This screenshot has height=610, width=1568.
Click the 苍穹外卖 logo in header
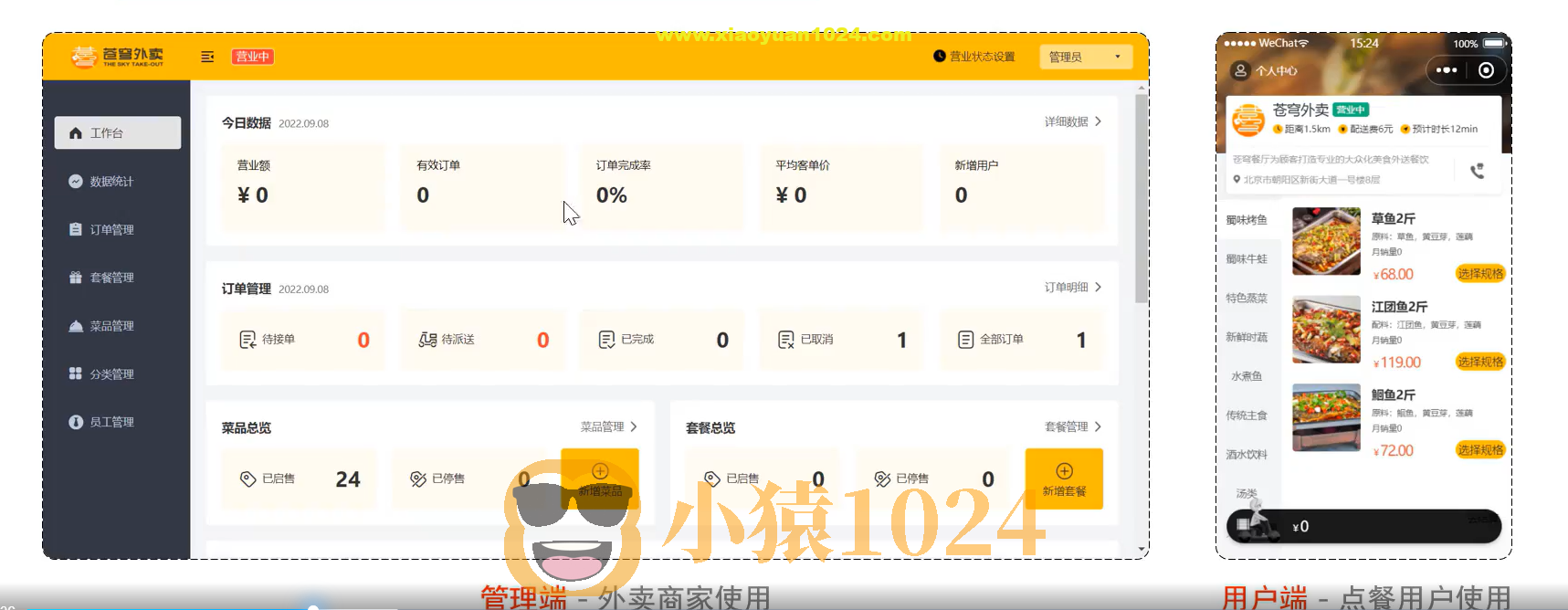coord(118,57)
